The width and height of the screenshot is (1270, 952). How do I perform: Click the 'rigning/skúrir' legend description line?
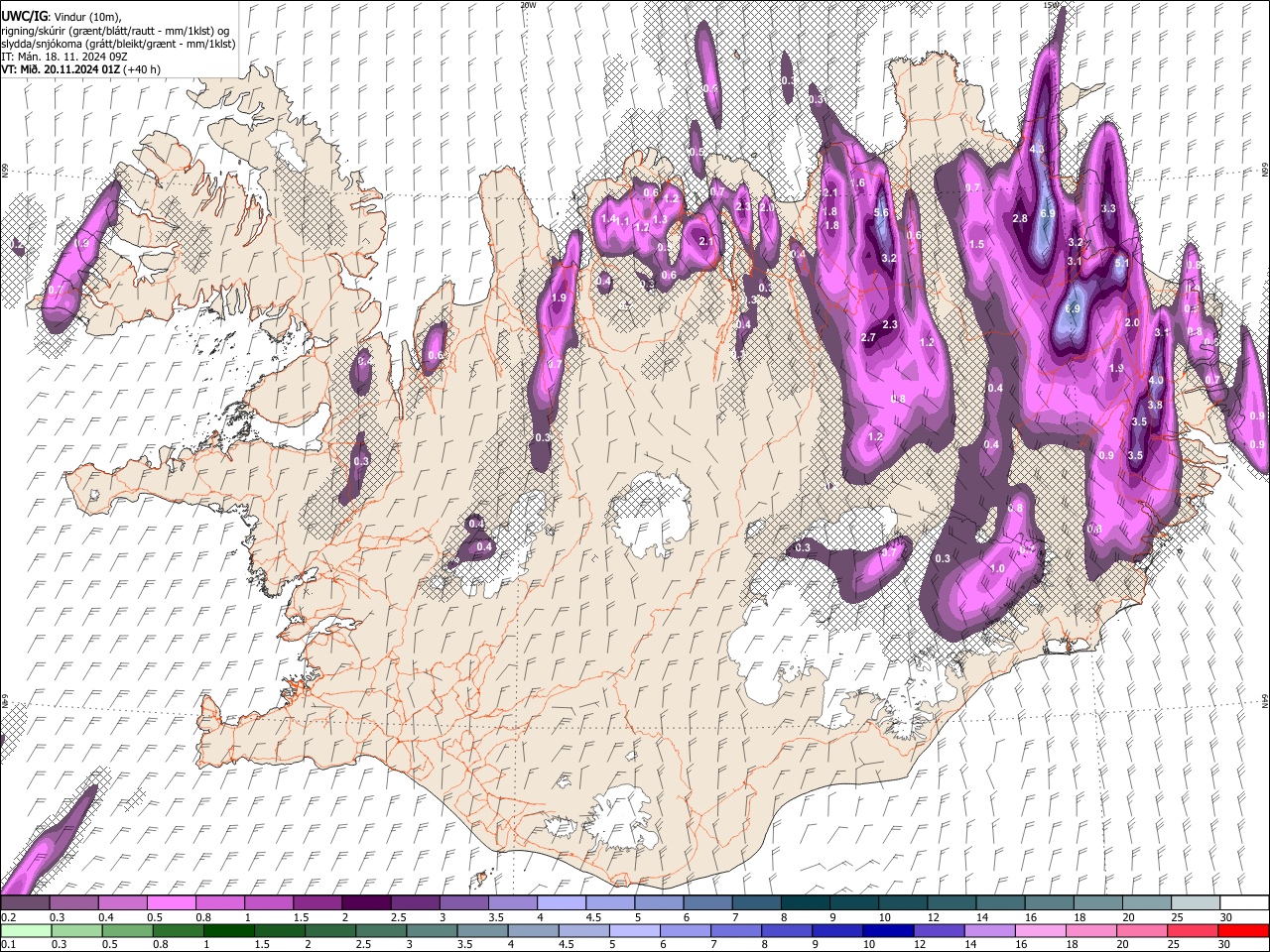[114, 31]
